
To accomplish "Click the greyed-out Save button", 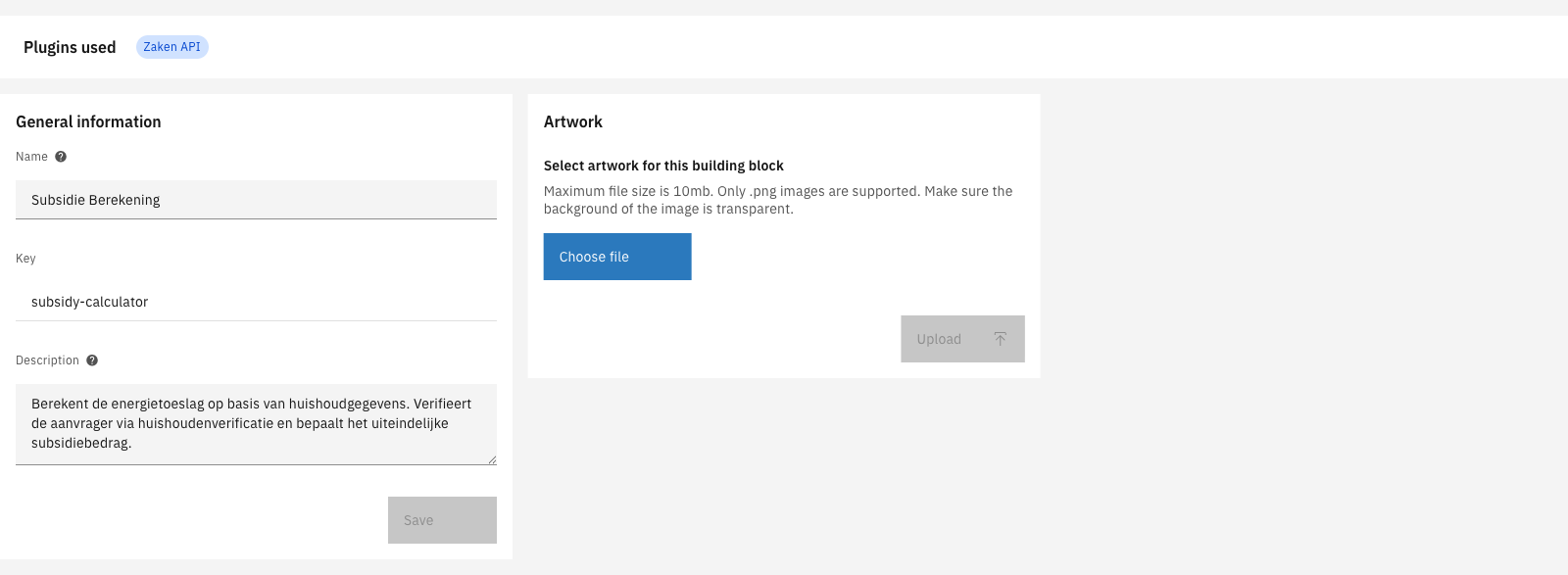I will [442, 520].
